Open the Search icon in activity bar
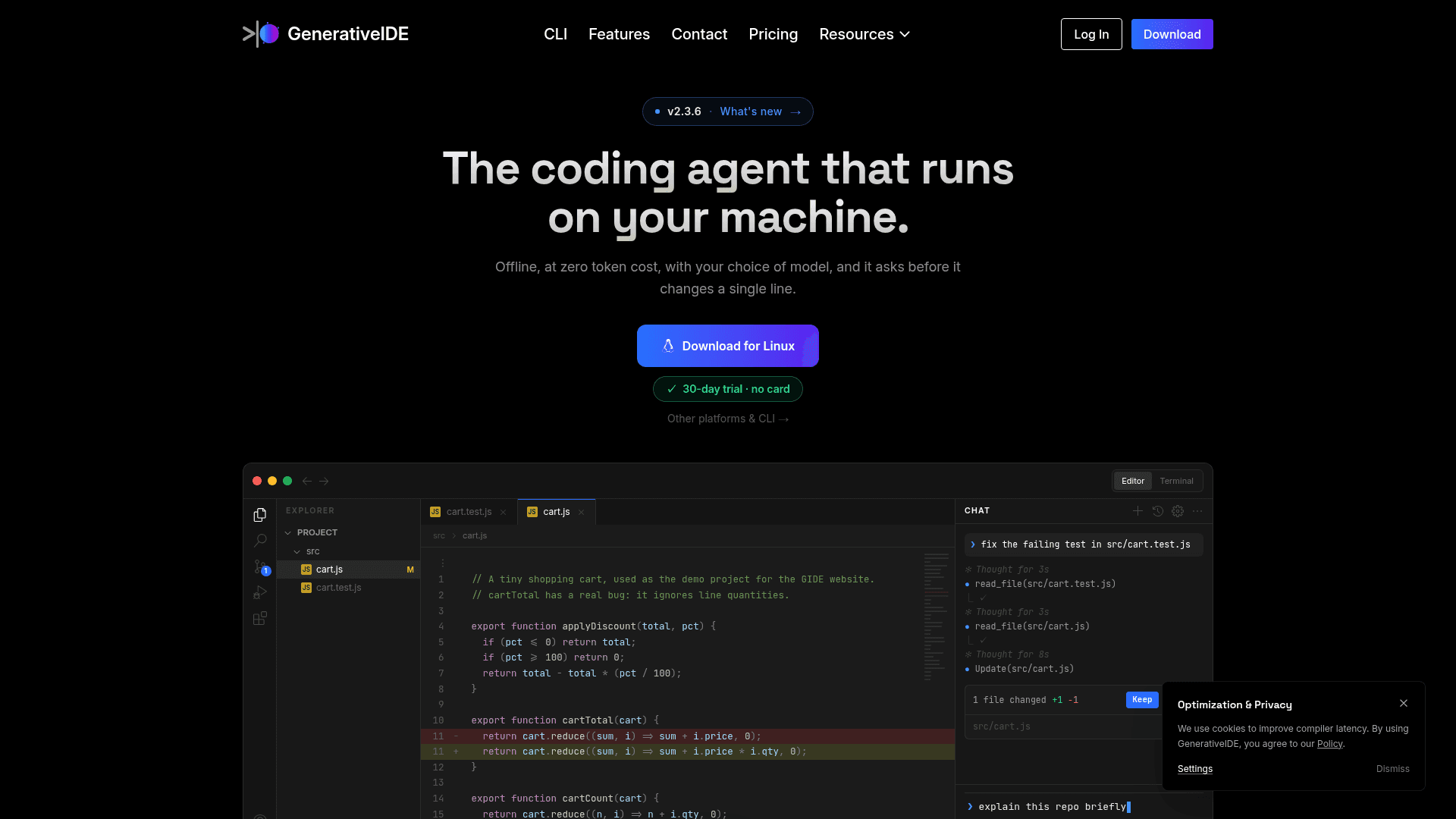 click(x=260, y=541)
